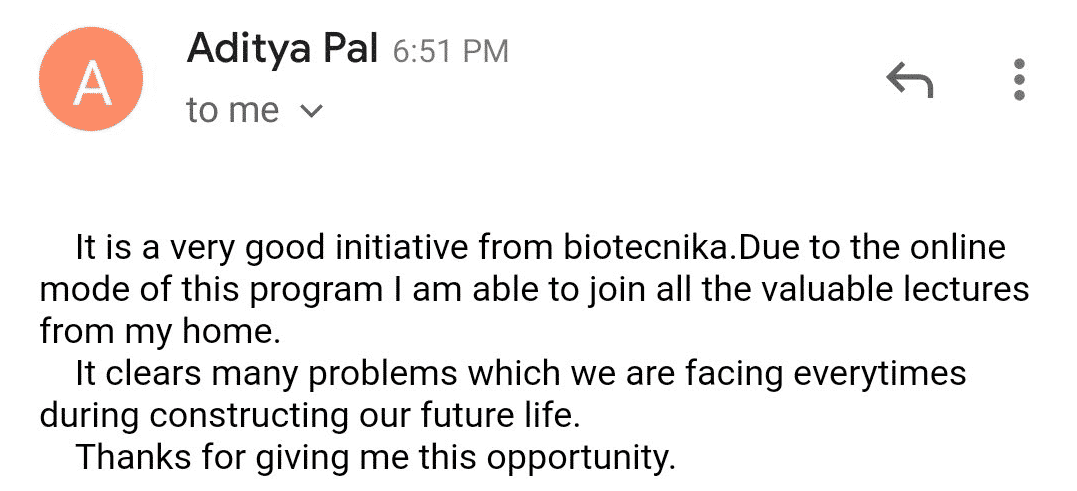Show recipients by clicking 'to me'
Screen dimensions: 1077x491
(232, 111)
